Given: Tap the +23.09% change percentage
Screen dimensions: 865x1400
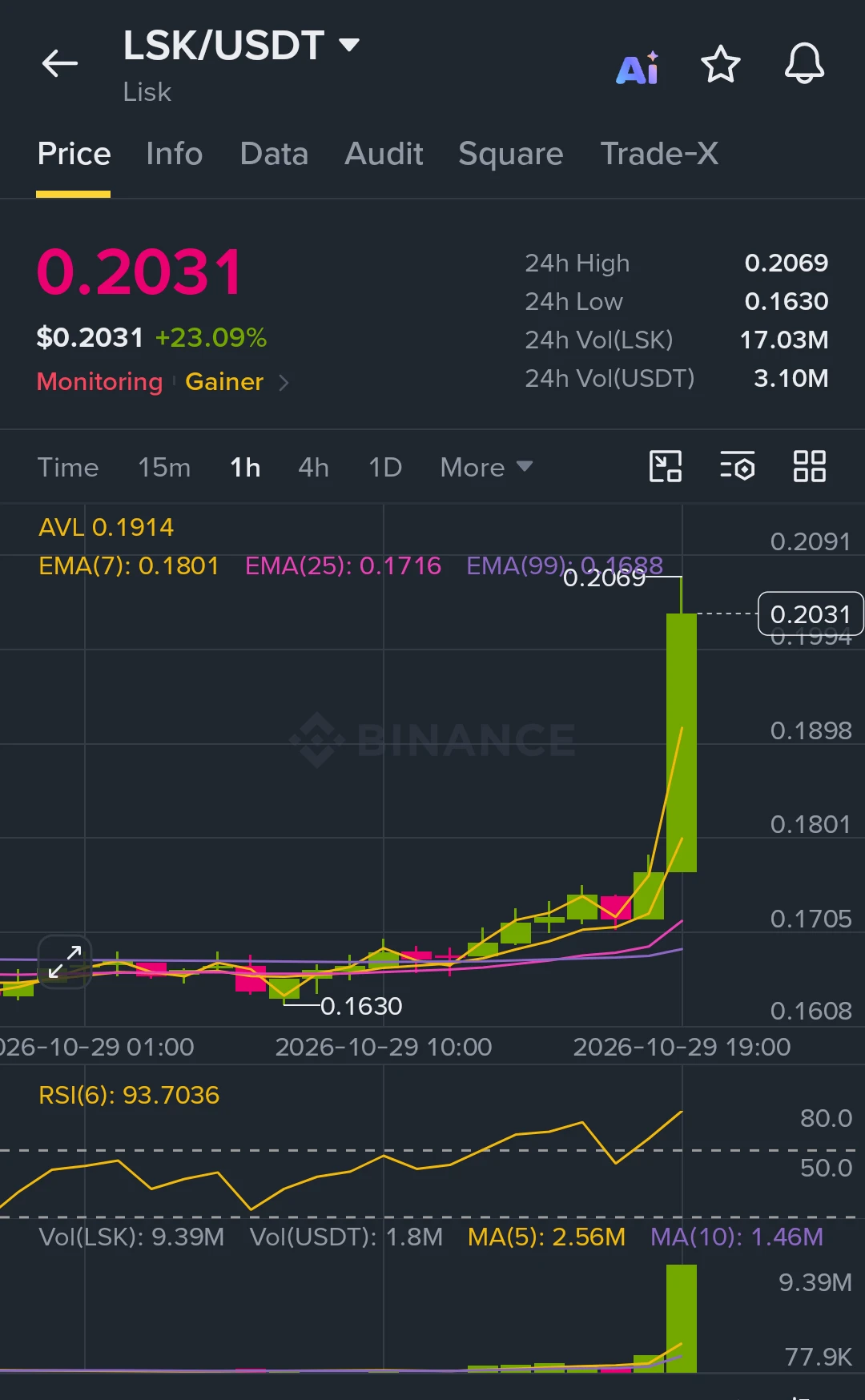Looking at the screenshot, I should tap(211, 338).
